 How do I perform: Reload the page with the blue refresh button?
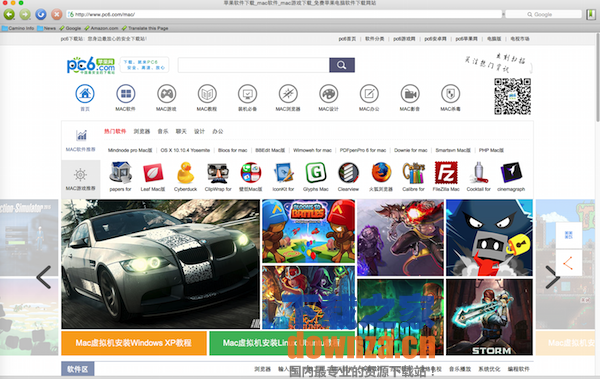click(41, 15)
